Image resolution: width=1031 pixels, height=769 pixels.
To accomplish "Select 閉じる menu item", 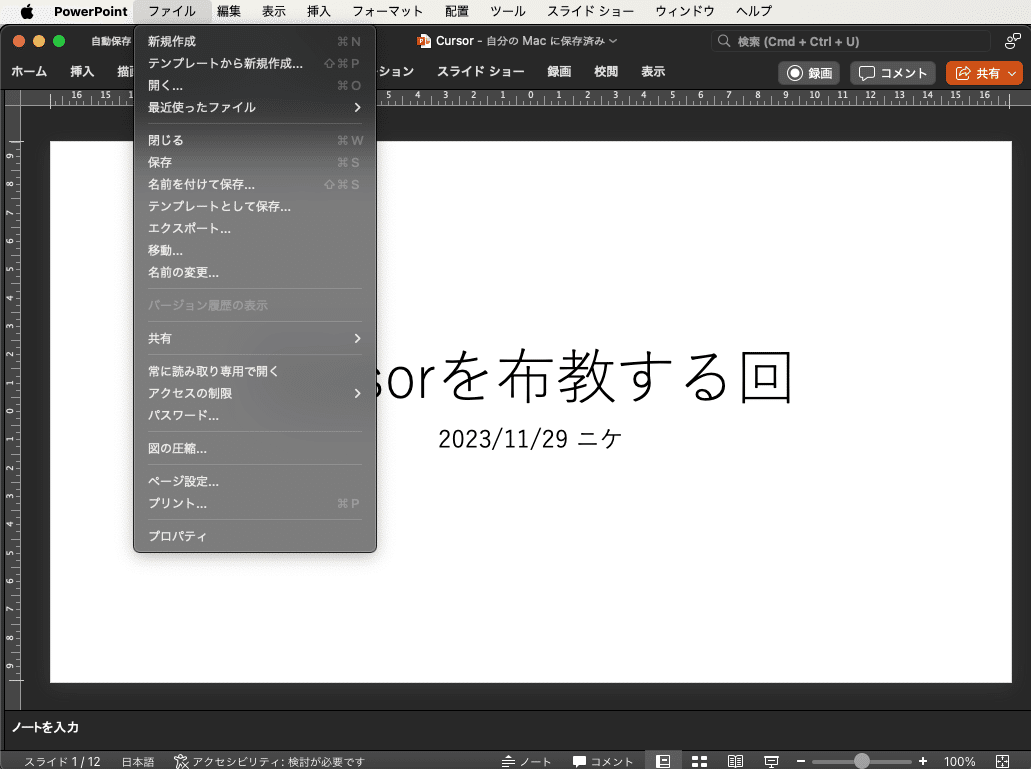I will click(x=254, y=140).
